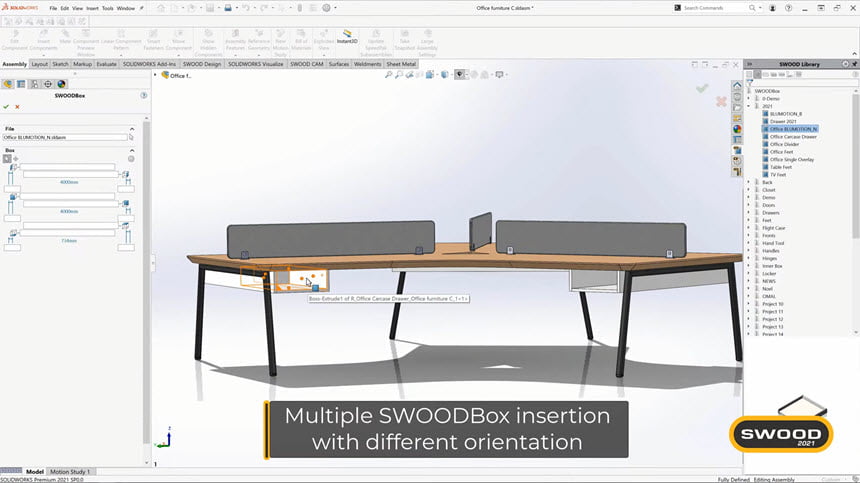Collapse the File section
This screenshot has height=483, width=860.
[132, 128]
